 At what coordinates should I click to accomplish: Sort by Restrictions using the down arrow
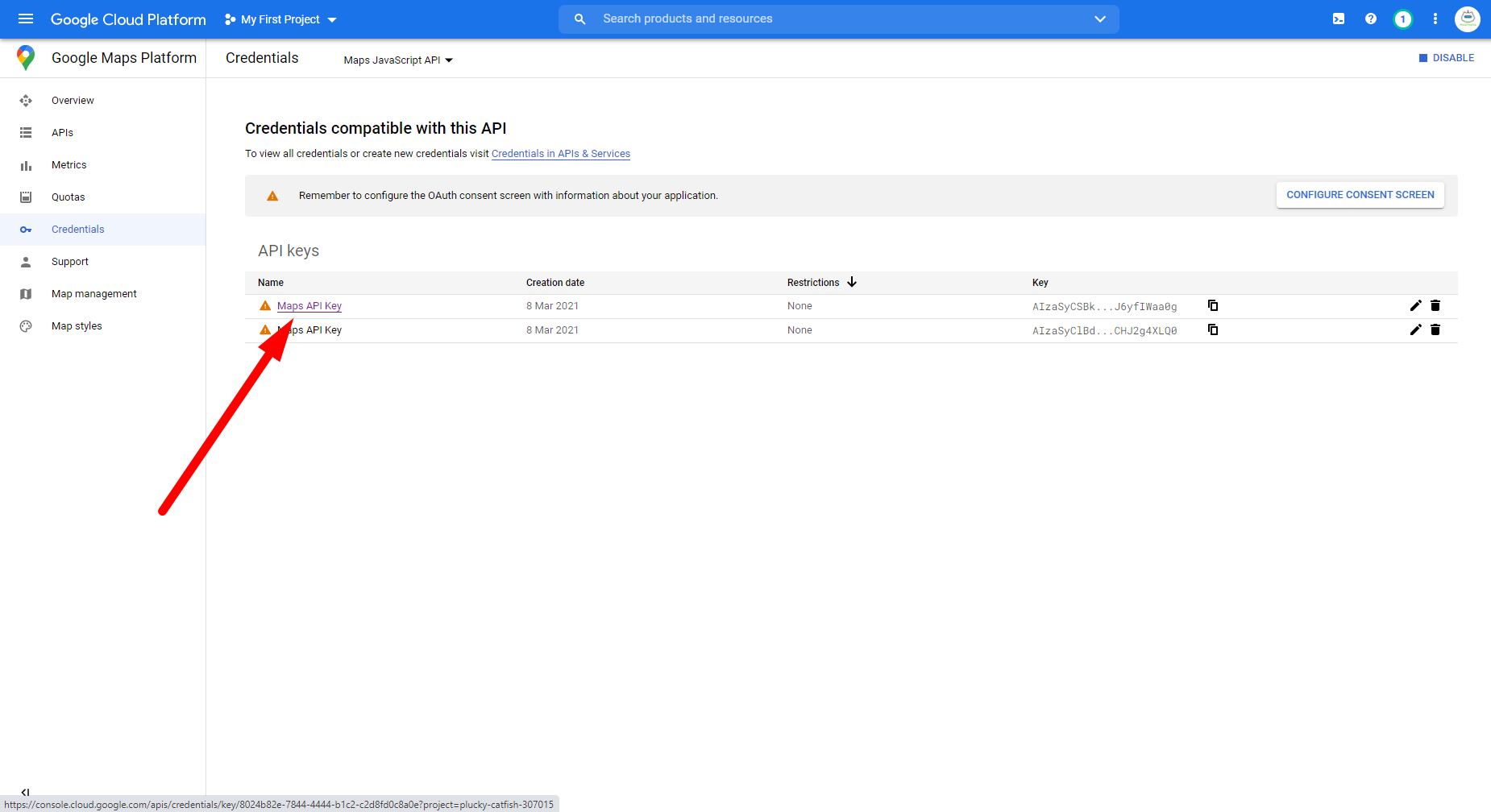tap(852, 282)
